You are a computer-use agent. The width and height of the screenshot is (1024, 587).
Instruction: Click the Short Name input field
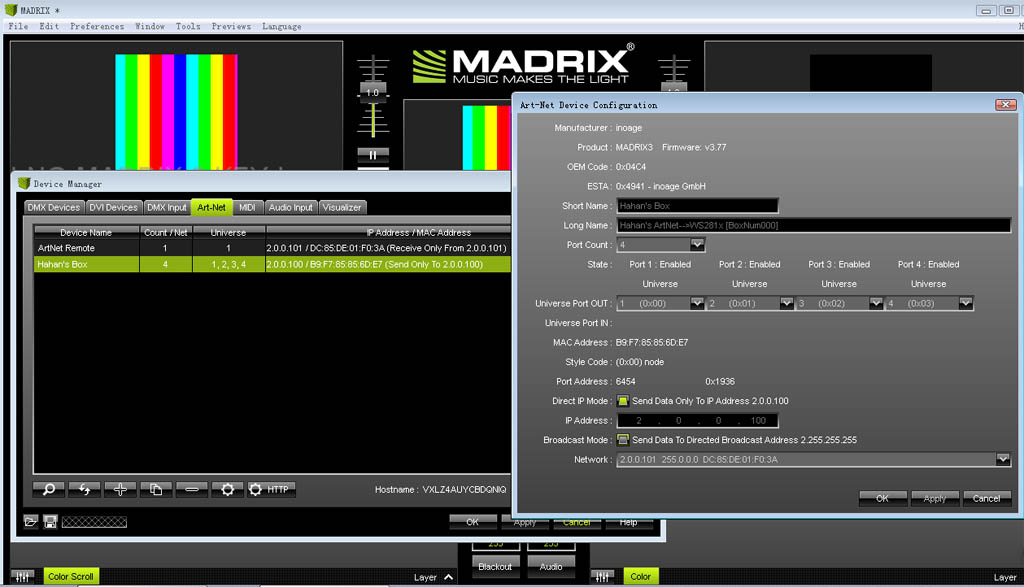(697, 206)
